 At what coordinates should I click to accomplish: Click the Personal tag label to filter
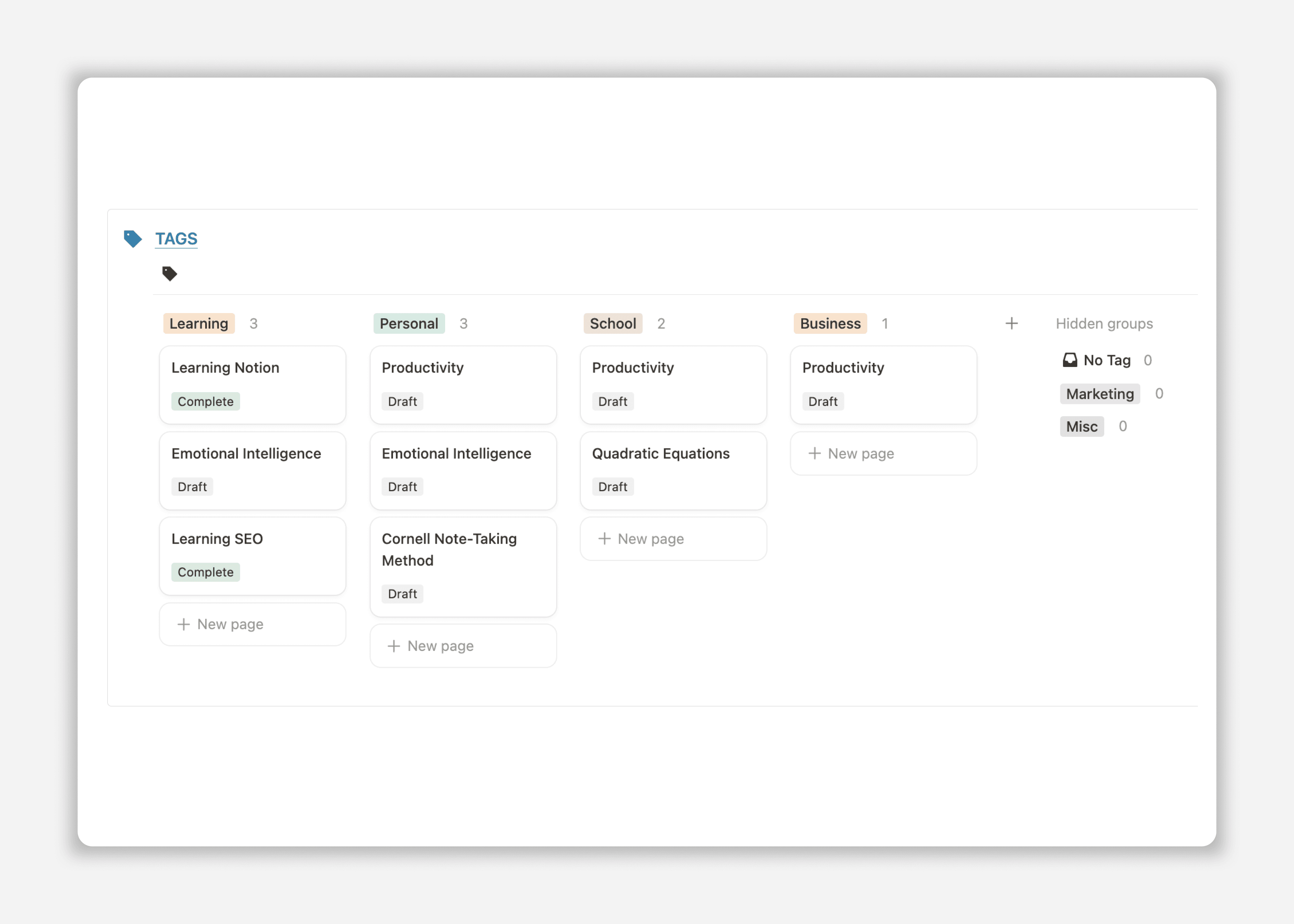(x=408, y=323)
